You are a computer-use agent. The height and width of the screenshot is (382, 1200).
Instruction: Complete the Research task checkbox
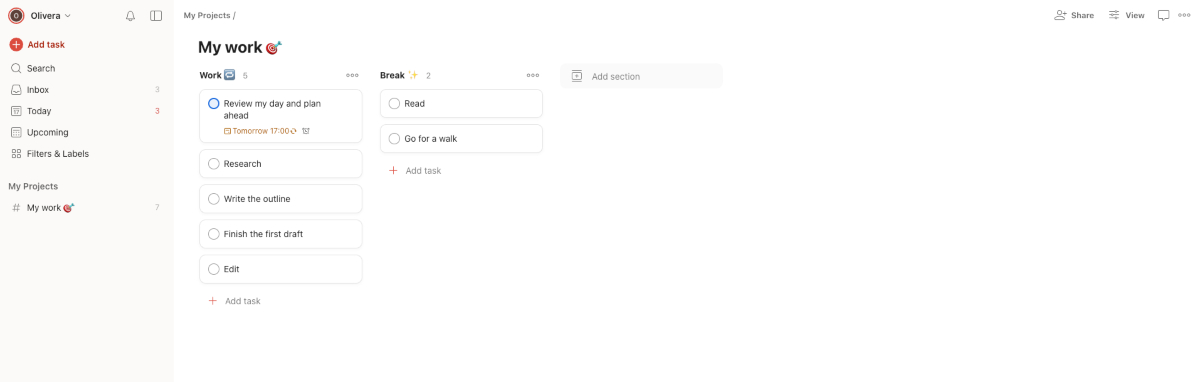pos(214,164)
